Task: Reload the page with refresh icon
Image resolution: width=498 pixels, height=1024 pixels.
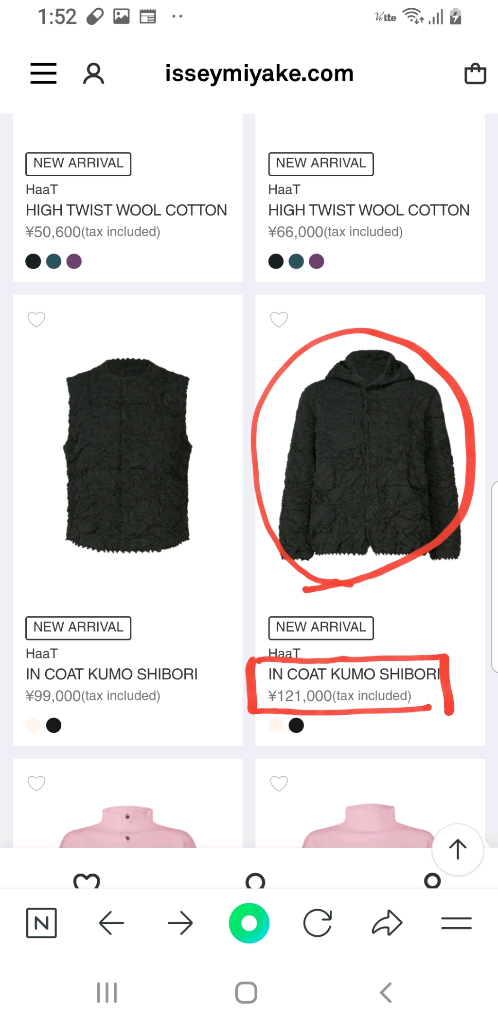Action: [318, 923]
